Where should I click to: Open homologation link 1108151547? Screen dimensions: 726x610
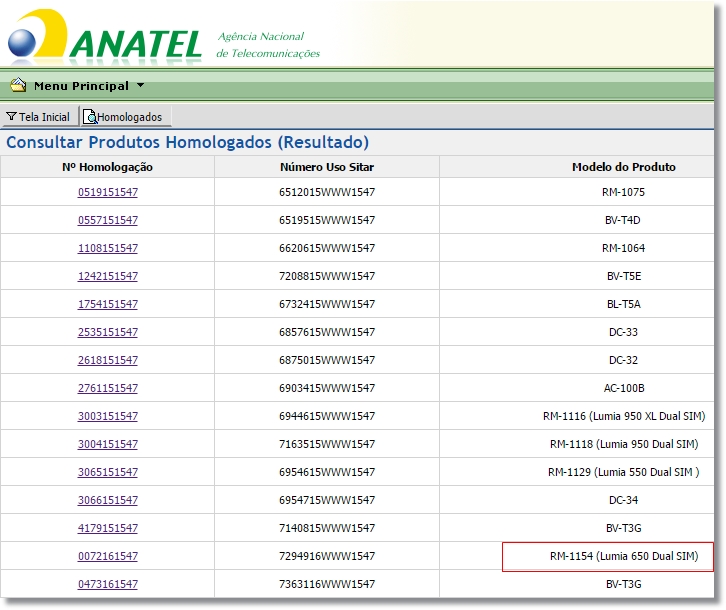(x=108, y=248)
